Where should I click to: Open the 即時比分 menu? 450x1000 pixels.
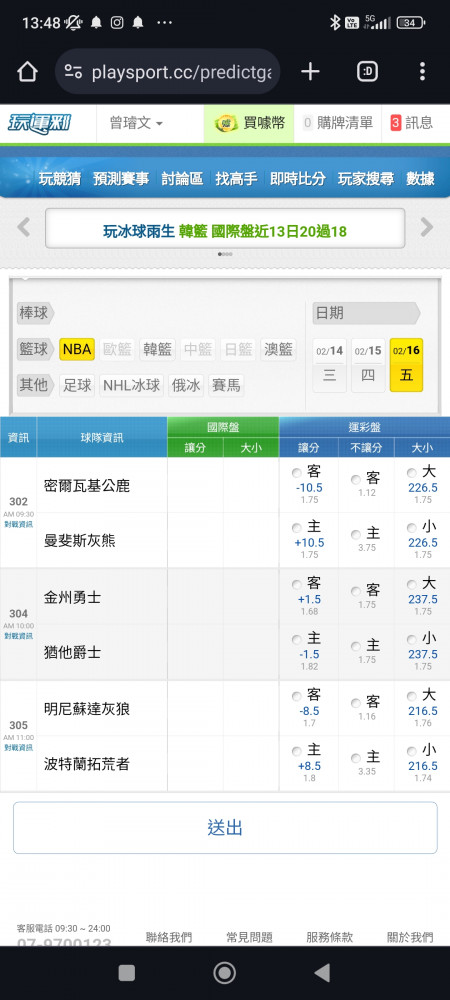298,179
